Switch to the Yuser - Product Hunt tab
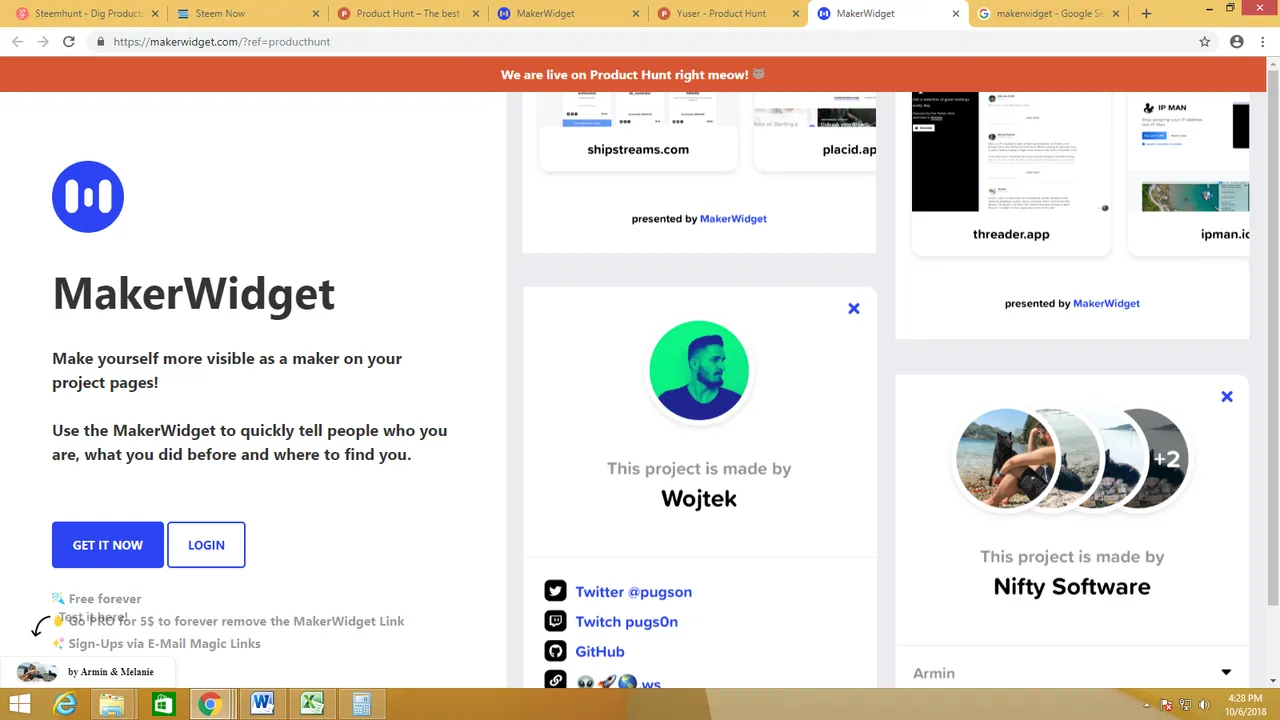The image size is (1280, 720). (x=728, y=14)
